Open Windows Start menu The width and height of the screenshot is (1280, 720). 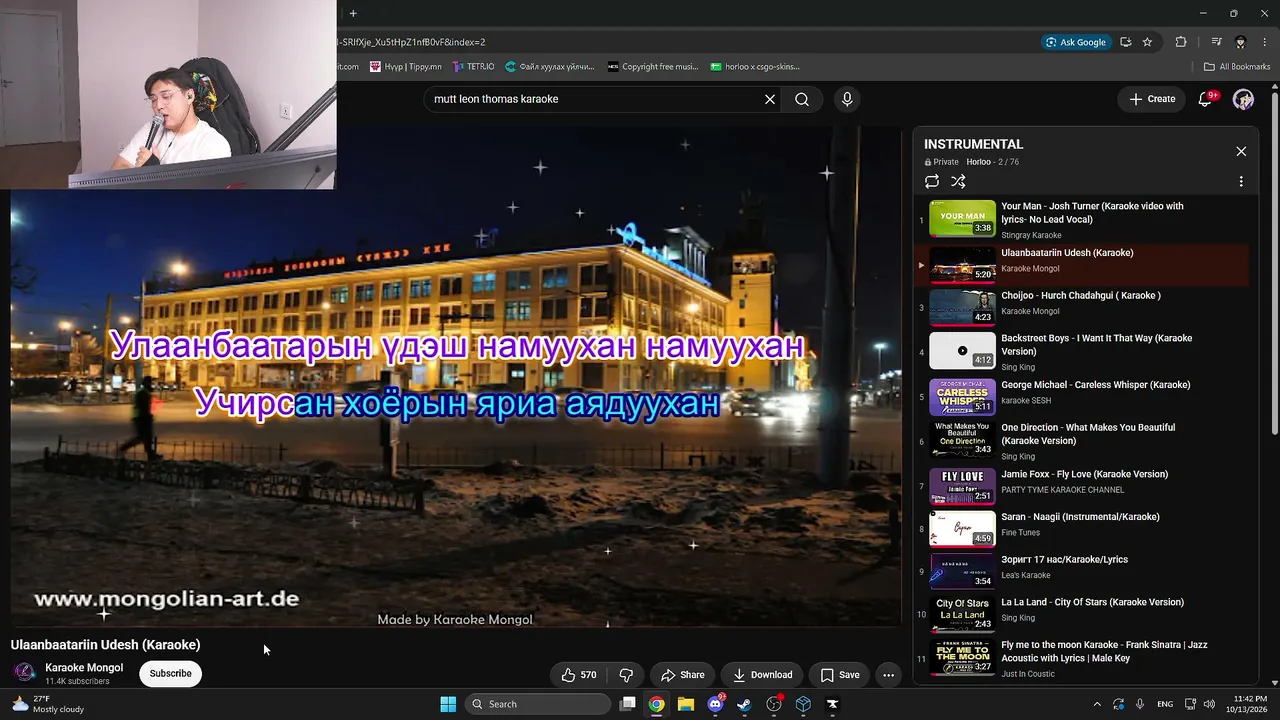pyautogui.click(x=448, y=704)
